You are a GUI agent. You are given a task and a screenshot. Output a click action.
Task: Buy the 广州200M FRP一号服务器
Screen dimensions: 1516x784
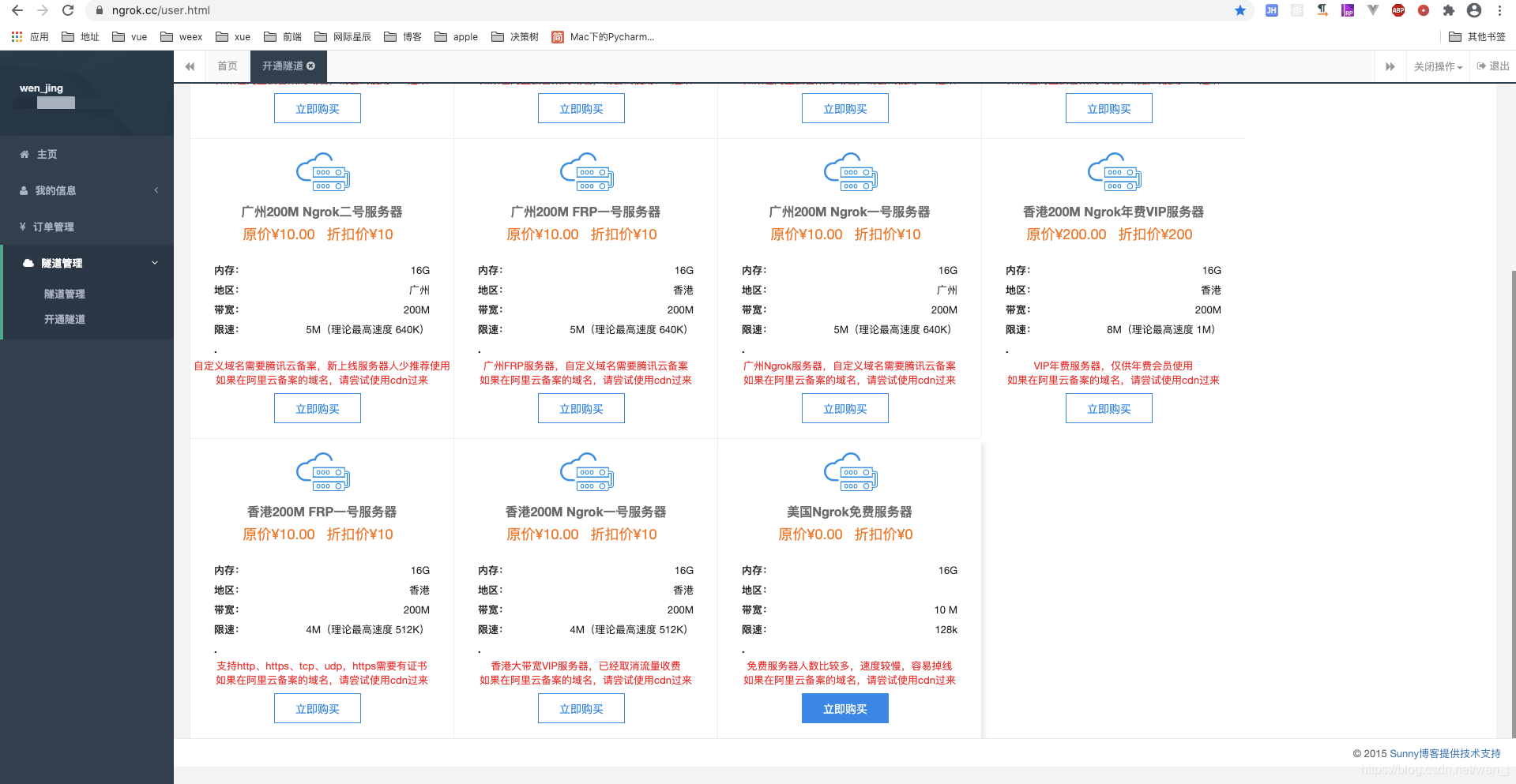(x=581, y=408)
